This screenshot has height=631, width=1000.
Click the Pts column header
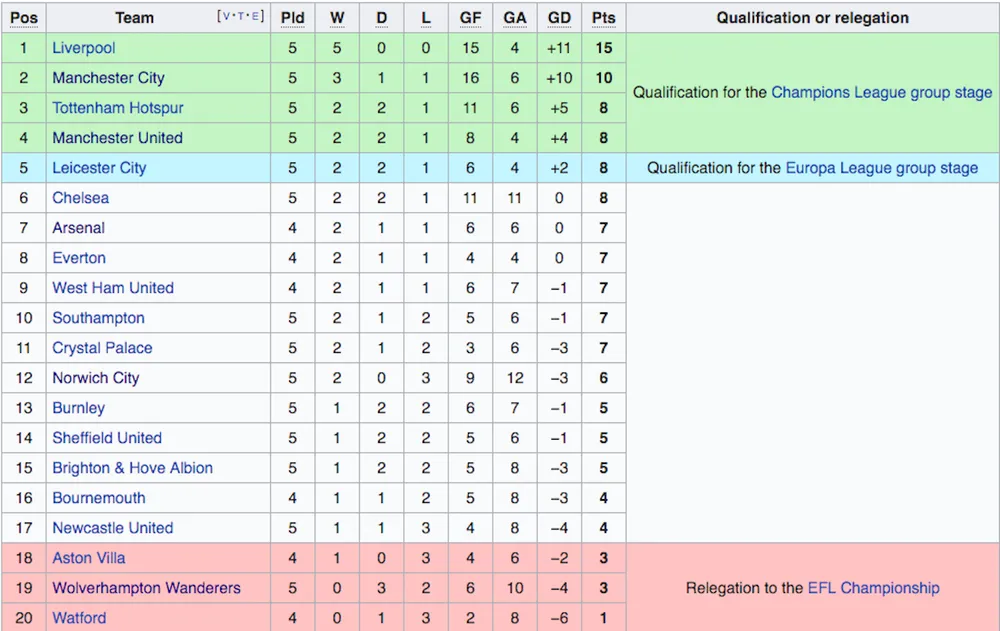pyautogui.click(x=603, y=18)
